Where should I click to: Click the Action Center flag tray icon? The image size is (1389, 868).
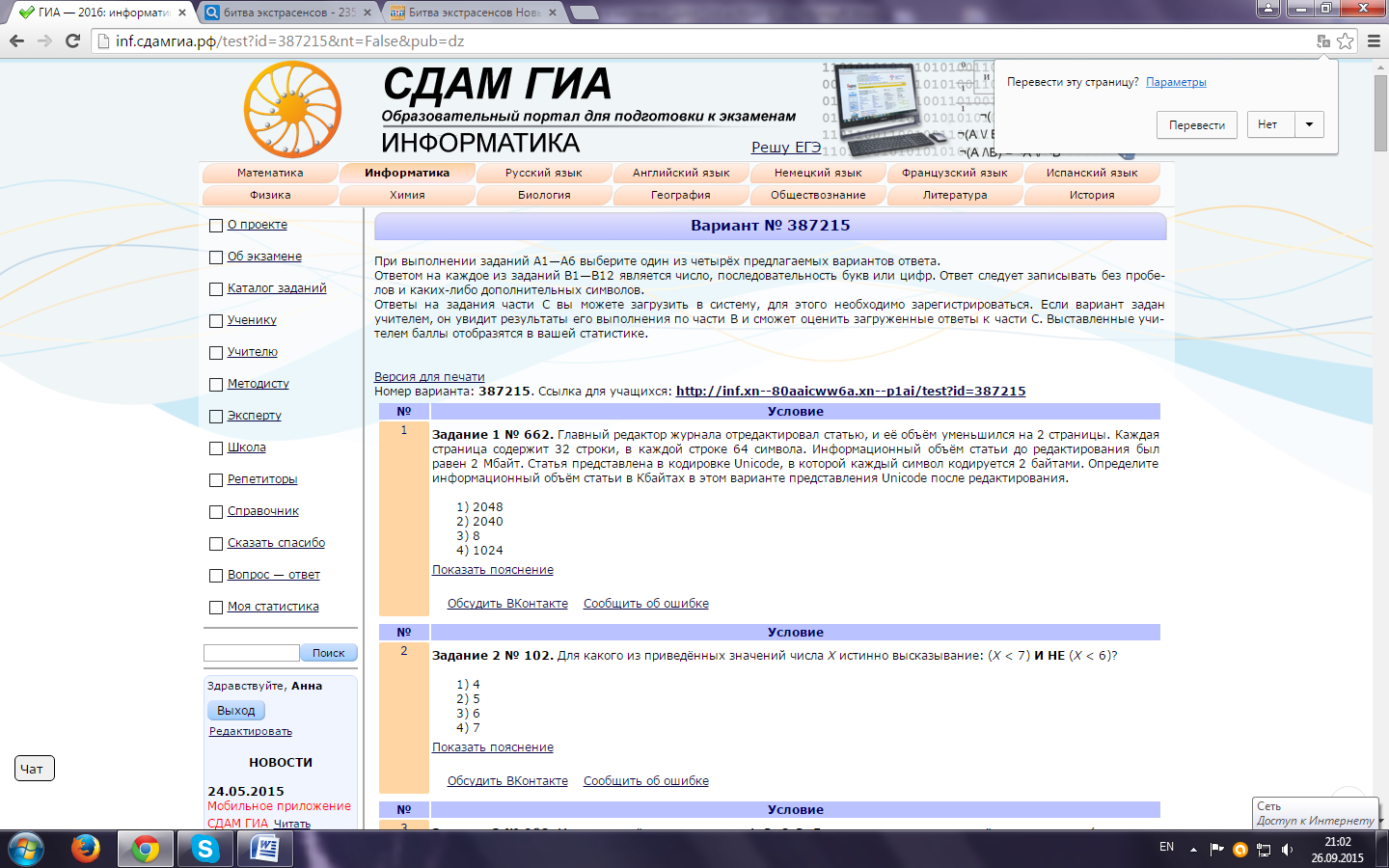(1217, 850)
